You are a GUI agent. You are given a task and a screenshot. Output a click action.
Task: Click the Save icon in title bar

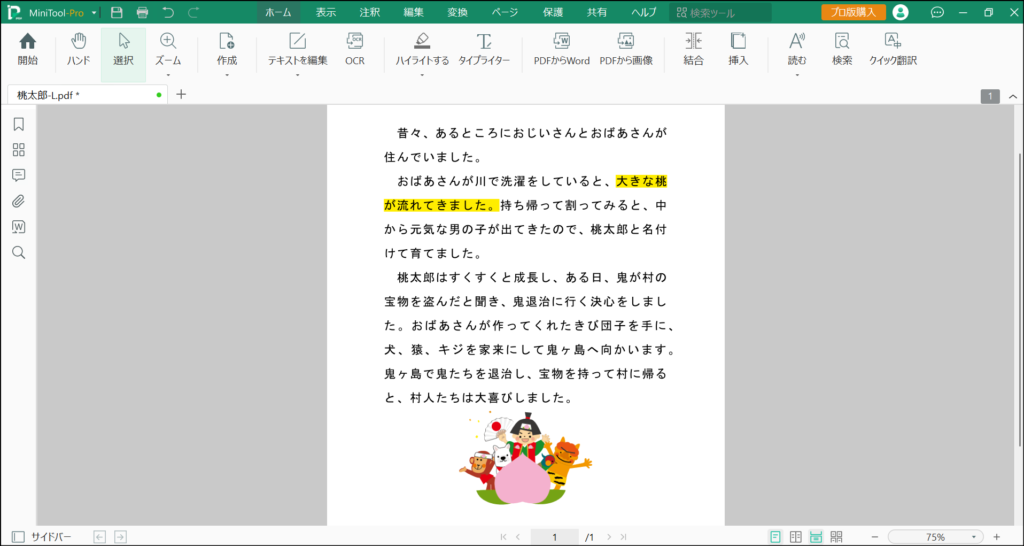tap(117, 12)
